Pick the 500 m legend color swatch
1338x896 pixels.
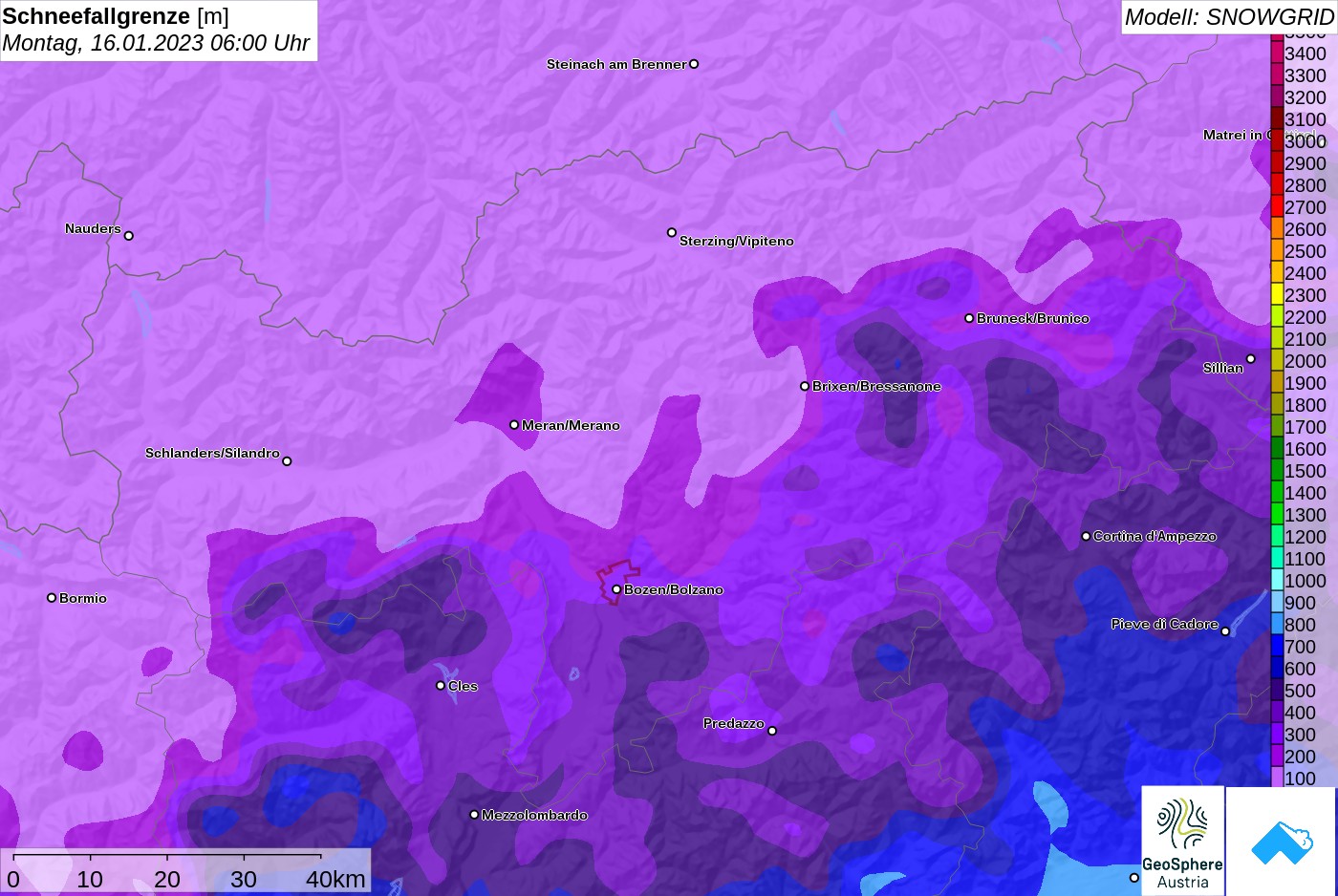tap(1277, 691)
